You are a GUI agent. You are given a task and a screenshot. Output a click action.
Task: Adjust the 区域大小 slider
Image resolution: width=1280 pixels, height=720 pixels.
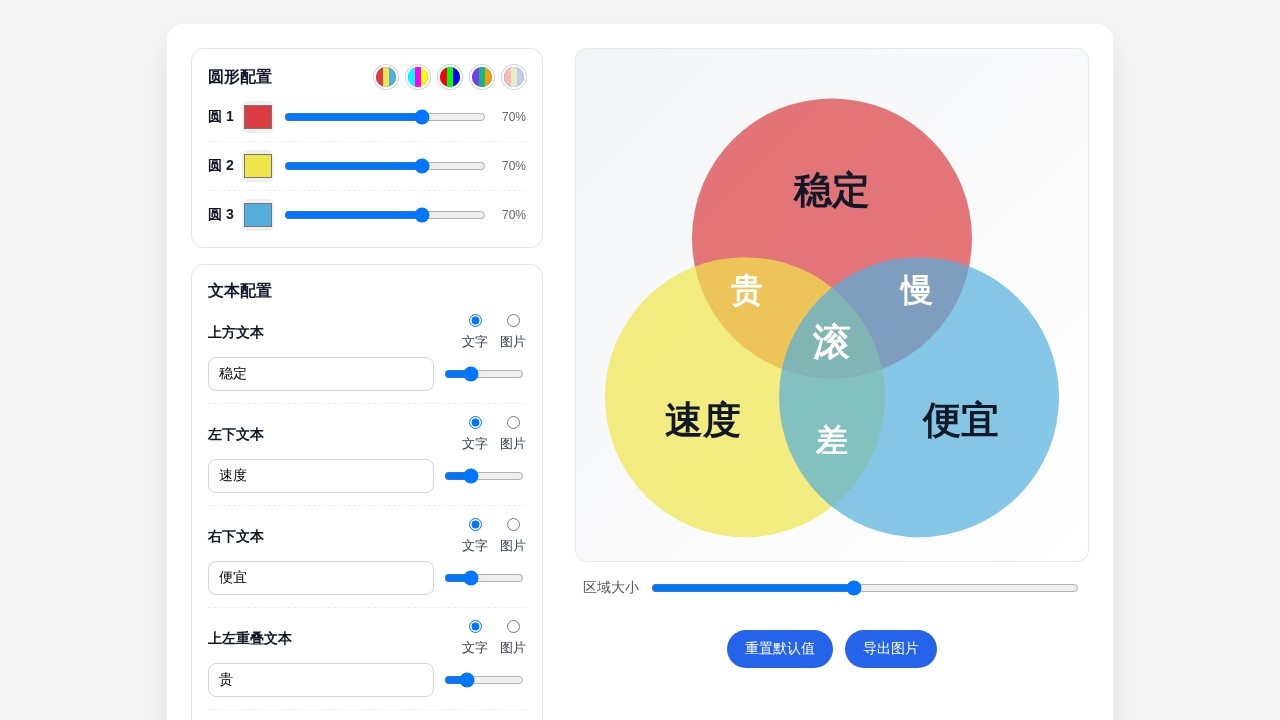[x=853, y=588]
